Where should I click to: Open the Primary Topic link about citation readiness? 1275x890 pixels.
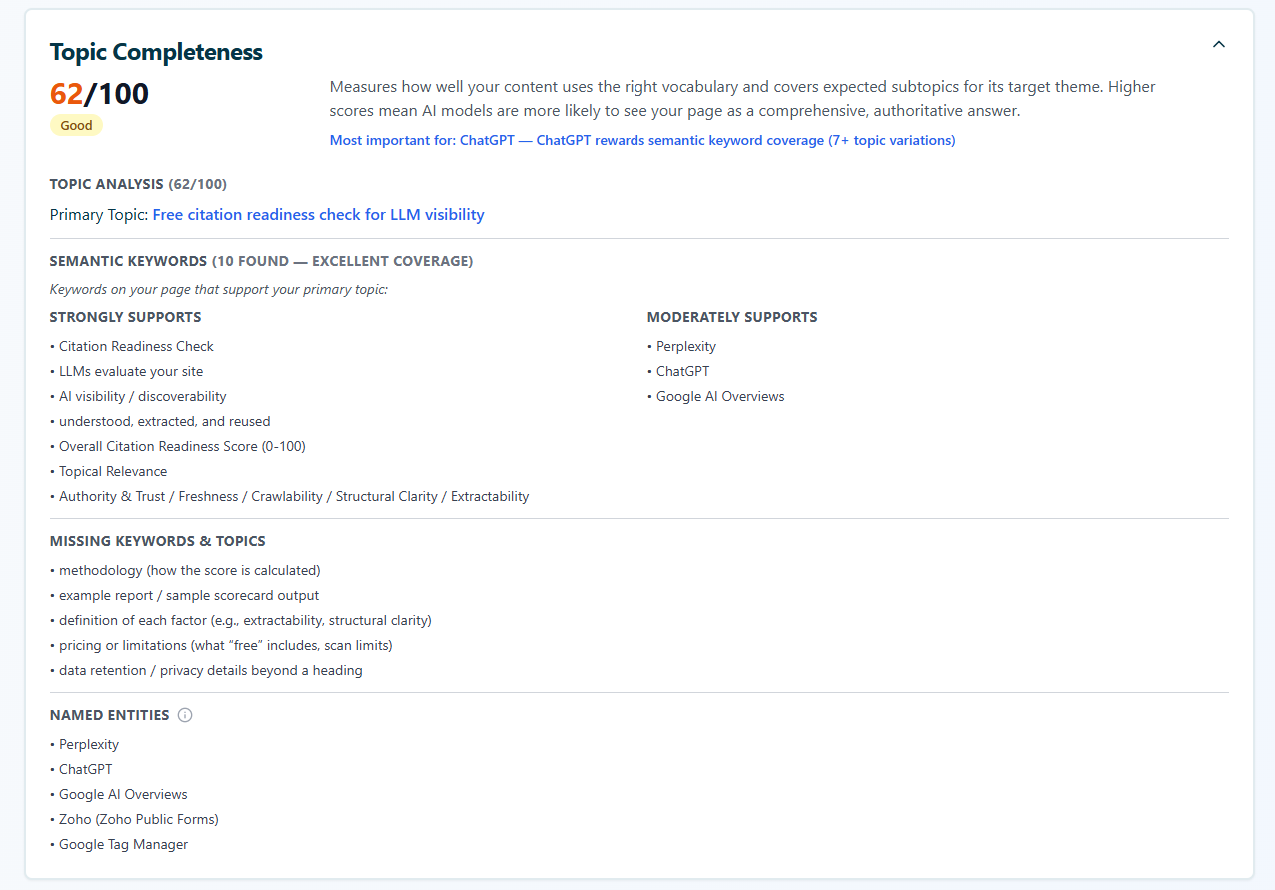(318, 214)
